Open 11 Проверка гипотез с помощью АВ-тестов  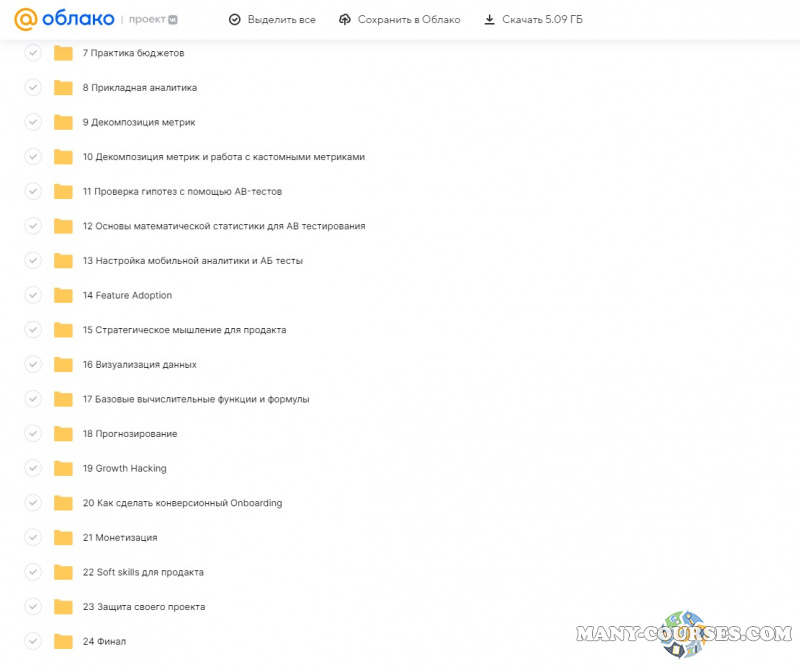pyautogui.click(x=182, y=192)
